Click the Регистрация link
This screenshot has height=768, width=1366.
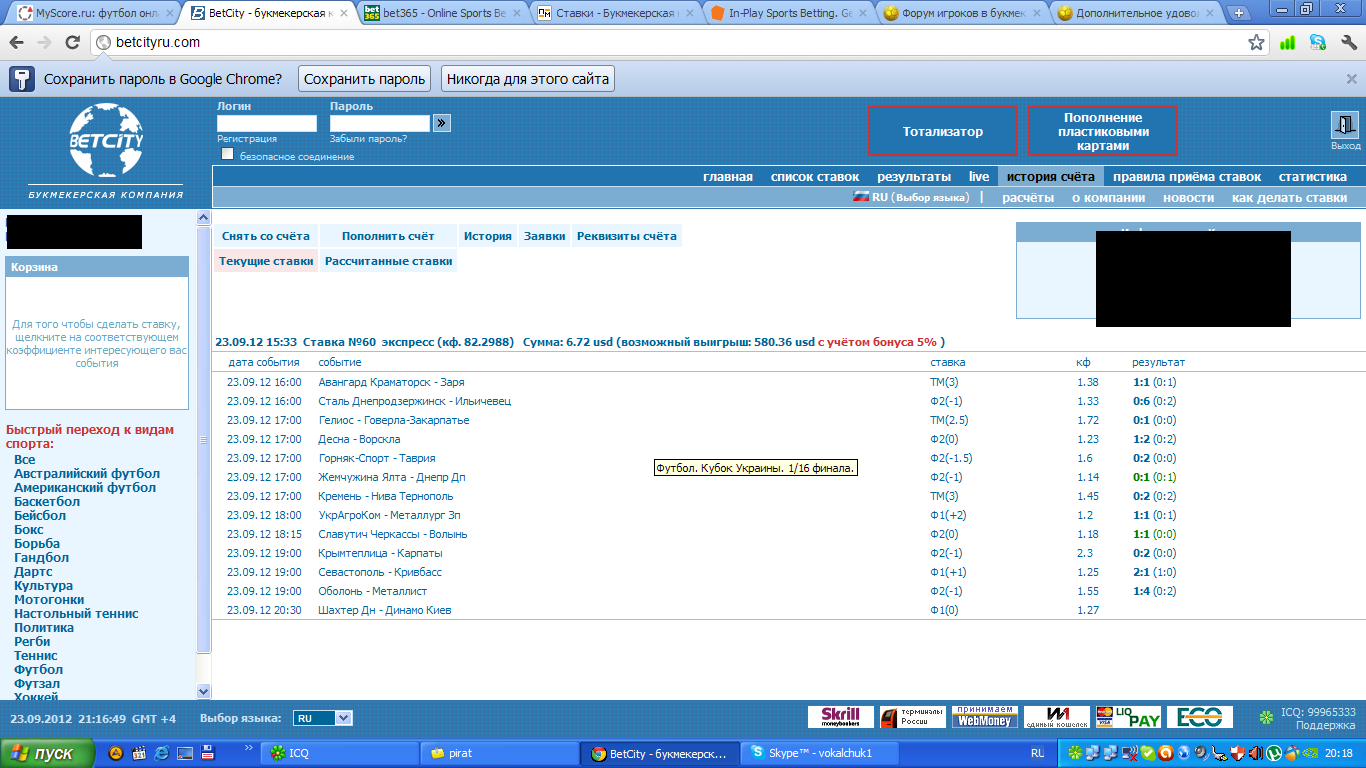pyautogui.click(x=247, y=139)
